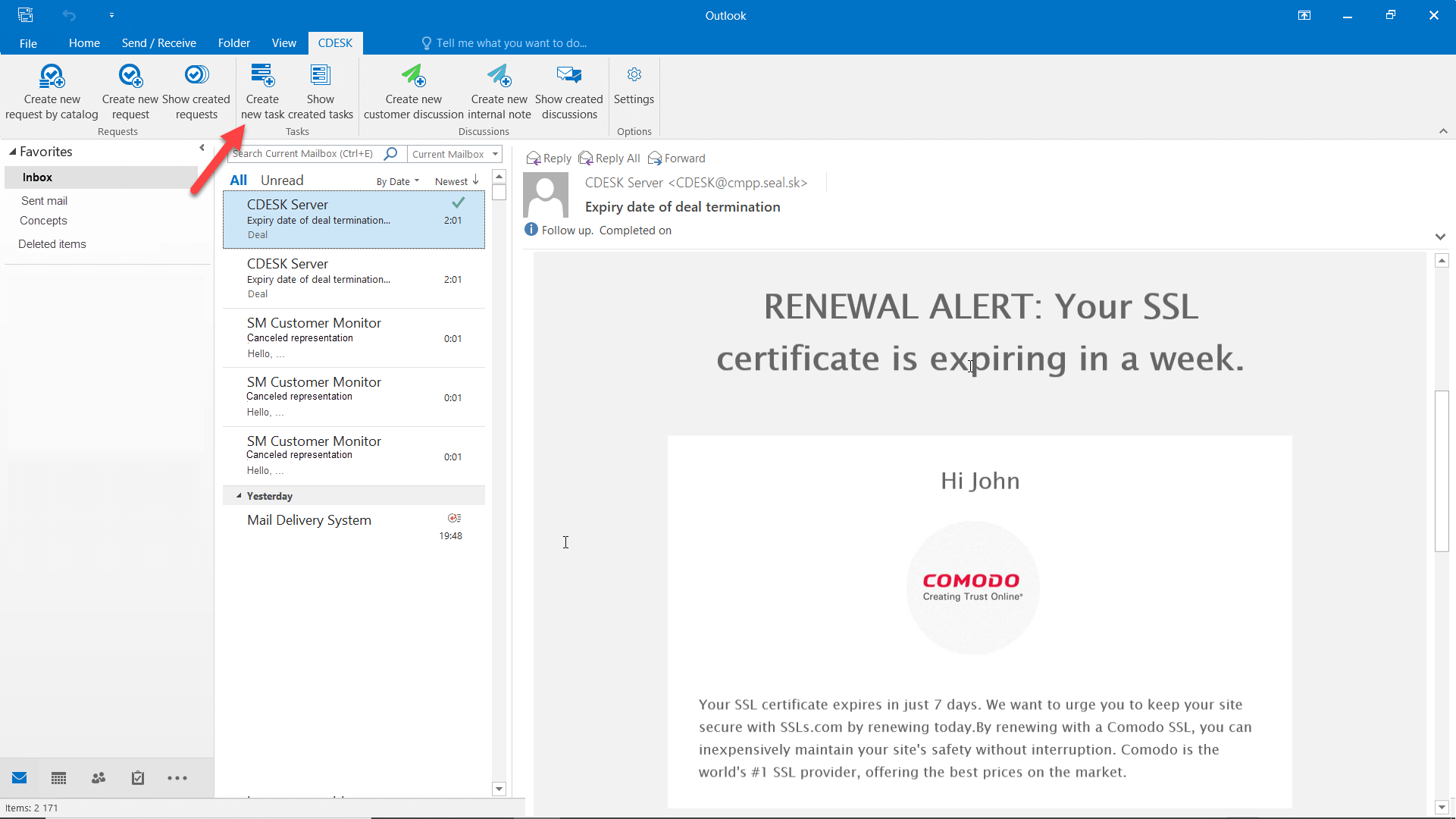Open Ribbon Display Options icon
Image resolution: width=1456 pixels, height=819 pixels.
1304,15
